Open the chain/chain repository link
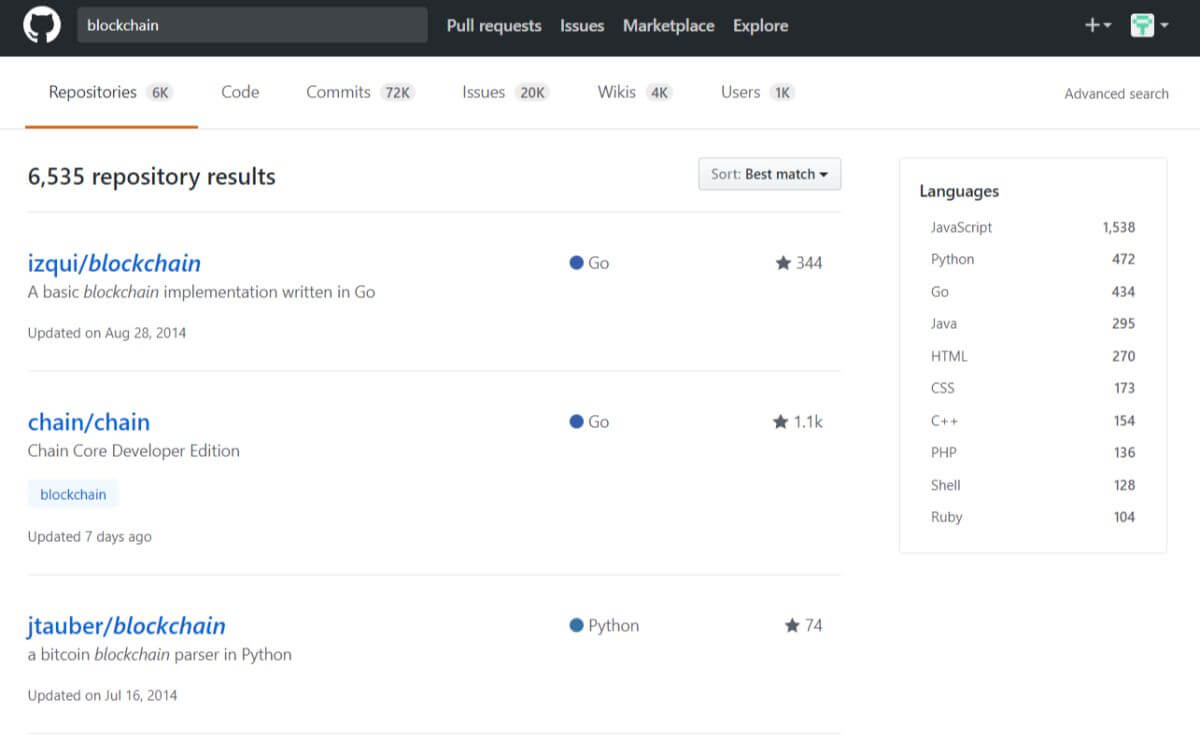 pos(88,422)
